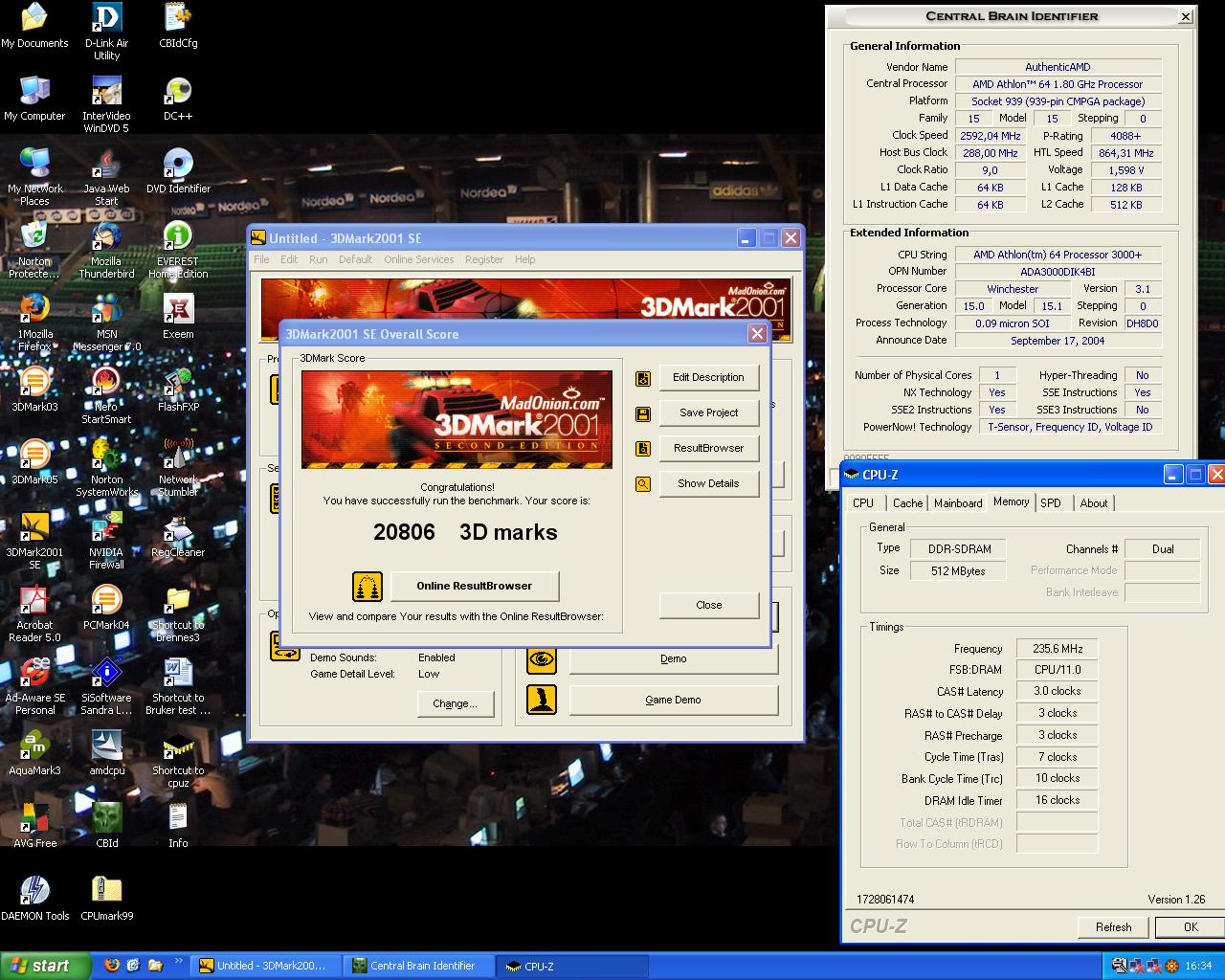The width and height of the screenshot is (1225, 980).
Task: Click the Voltage value 1,598 V
Action: coord(1125,170)
